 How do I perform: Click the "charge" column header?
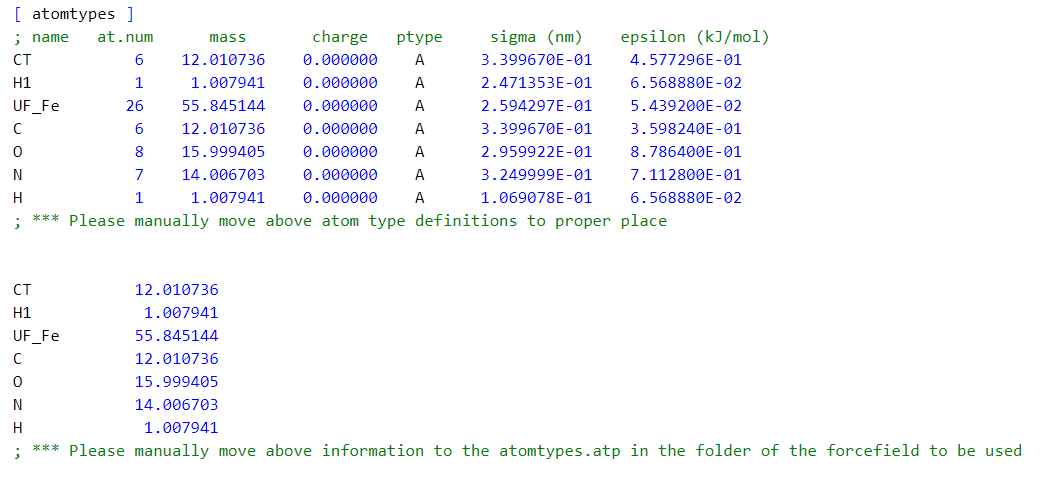340,37
